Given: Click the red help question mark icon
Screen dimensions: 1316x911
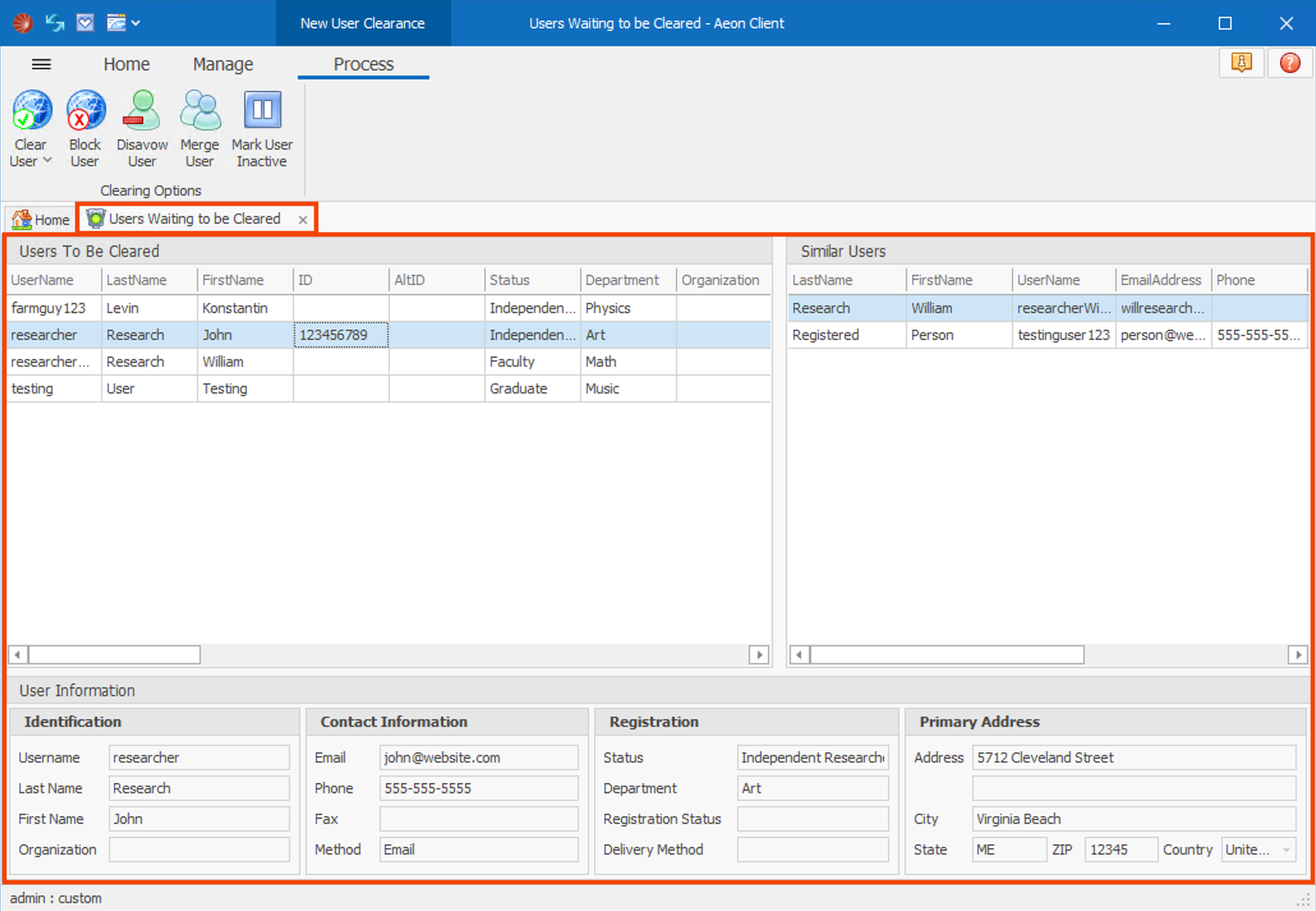Looking at the screenshot, I should click(x=1290, y=63).
